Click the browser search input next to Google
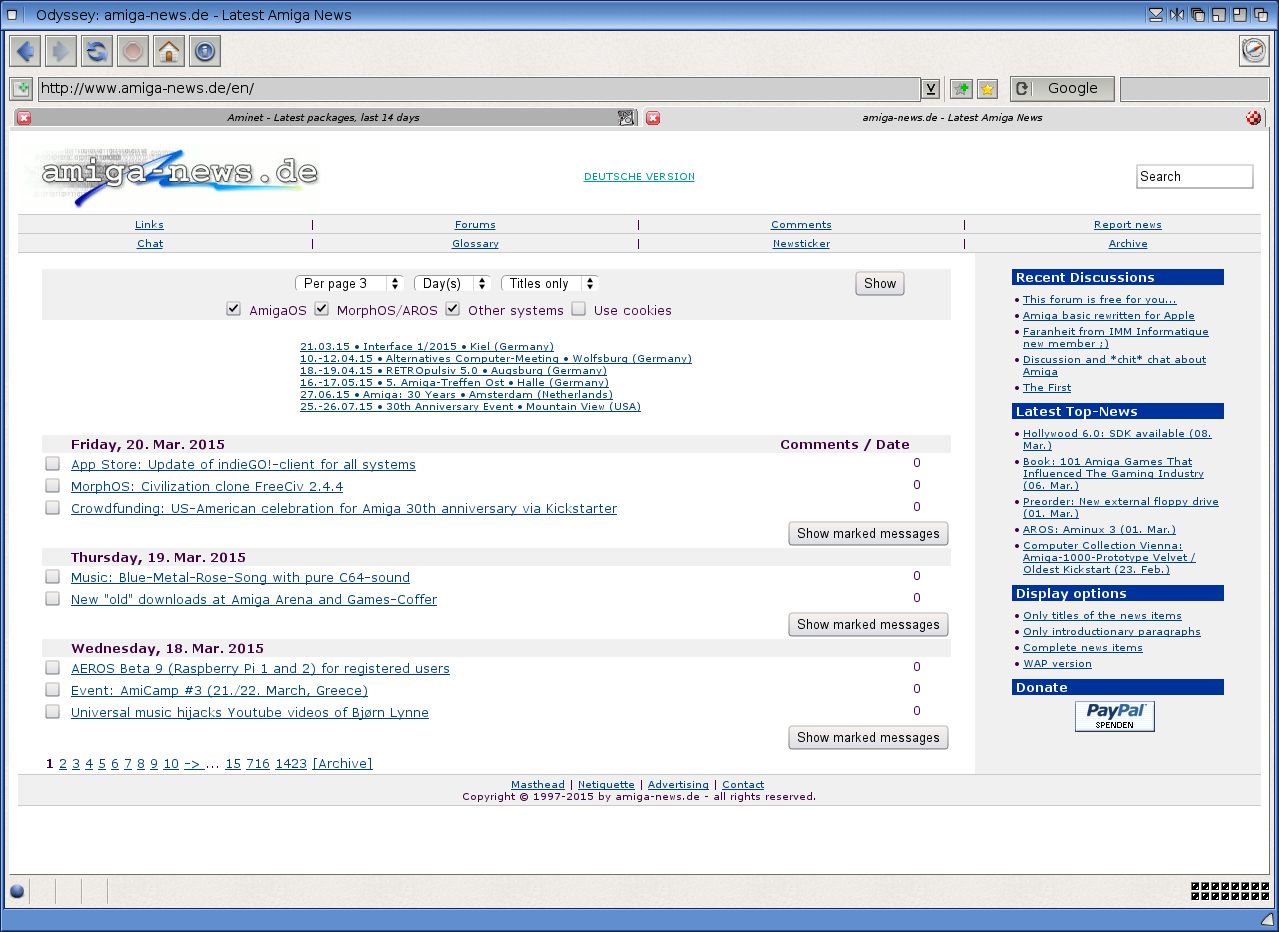1279x932 pixels. pyautogui.click(x=1194, y=89)
